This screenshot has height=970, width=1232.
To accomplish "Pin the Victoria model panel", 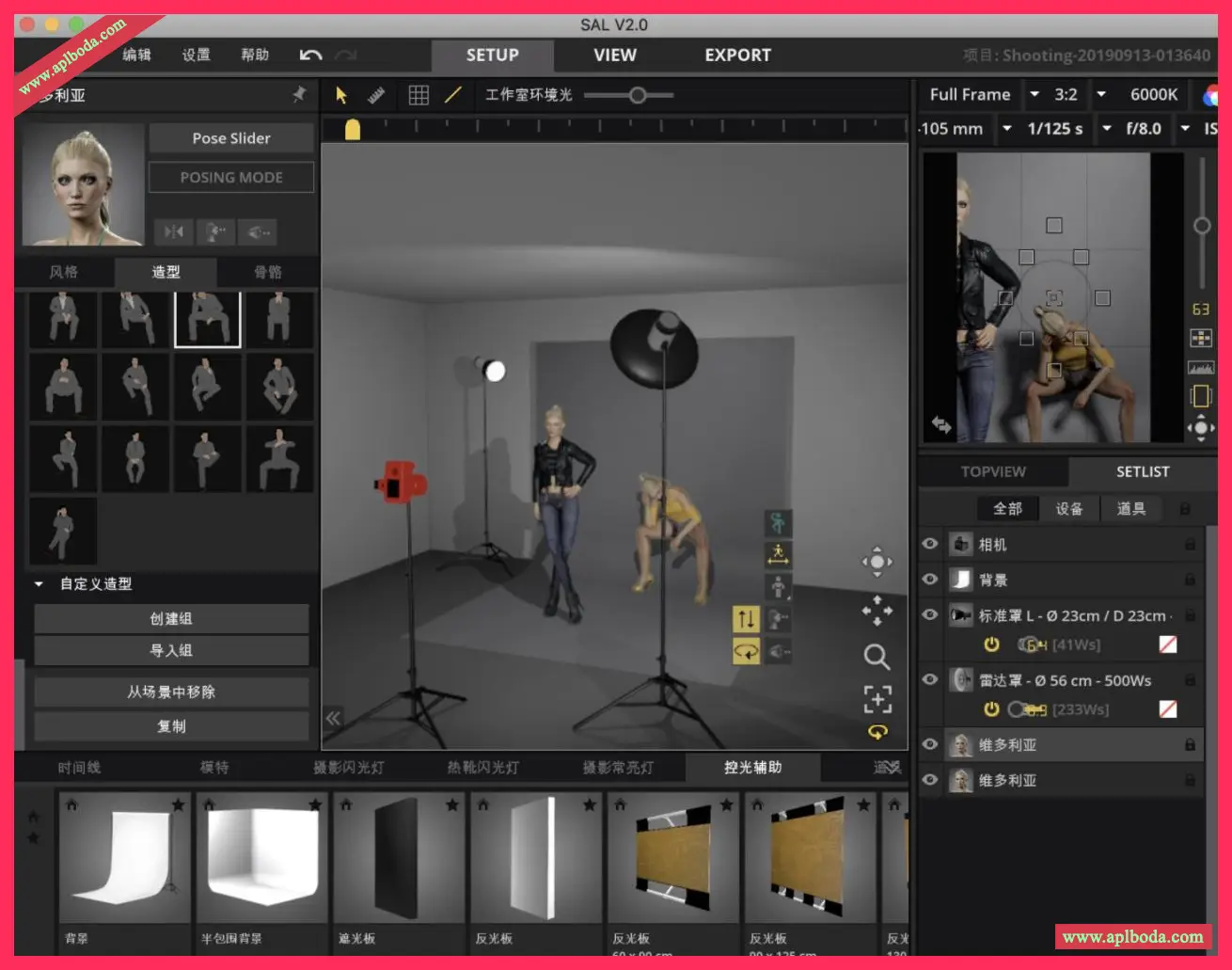I will click(x=299, y=95).
